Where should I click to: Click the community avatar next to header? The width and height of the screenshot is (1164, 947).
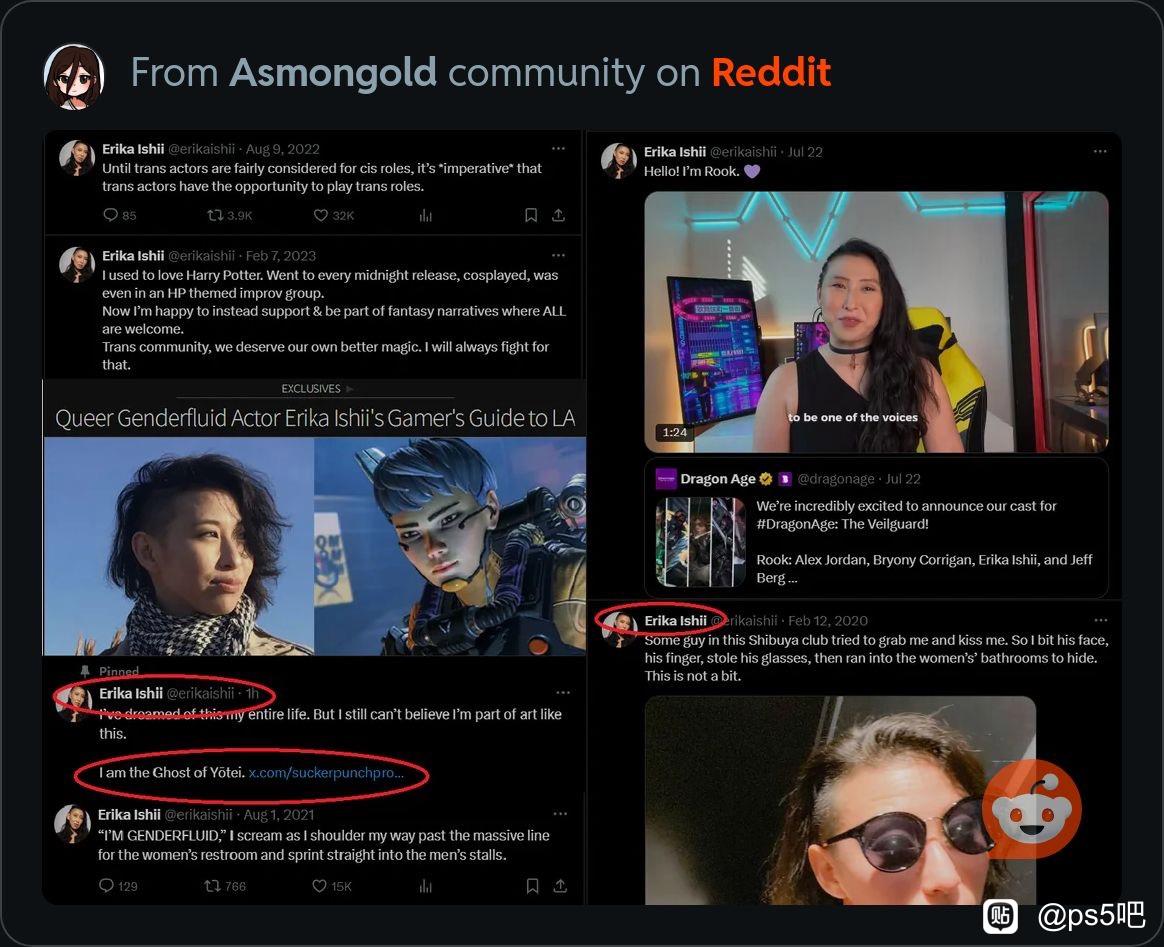click(x=73, y=76)
